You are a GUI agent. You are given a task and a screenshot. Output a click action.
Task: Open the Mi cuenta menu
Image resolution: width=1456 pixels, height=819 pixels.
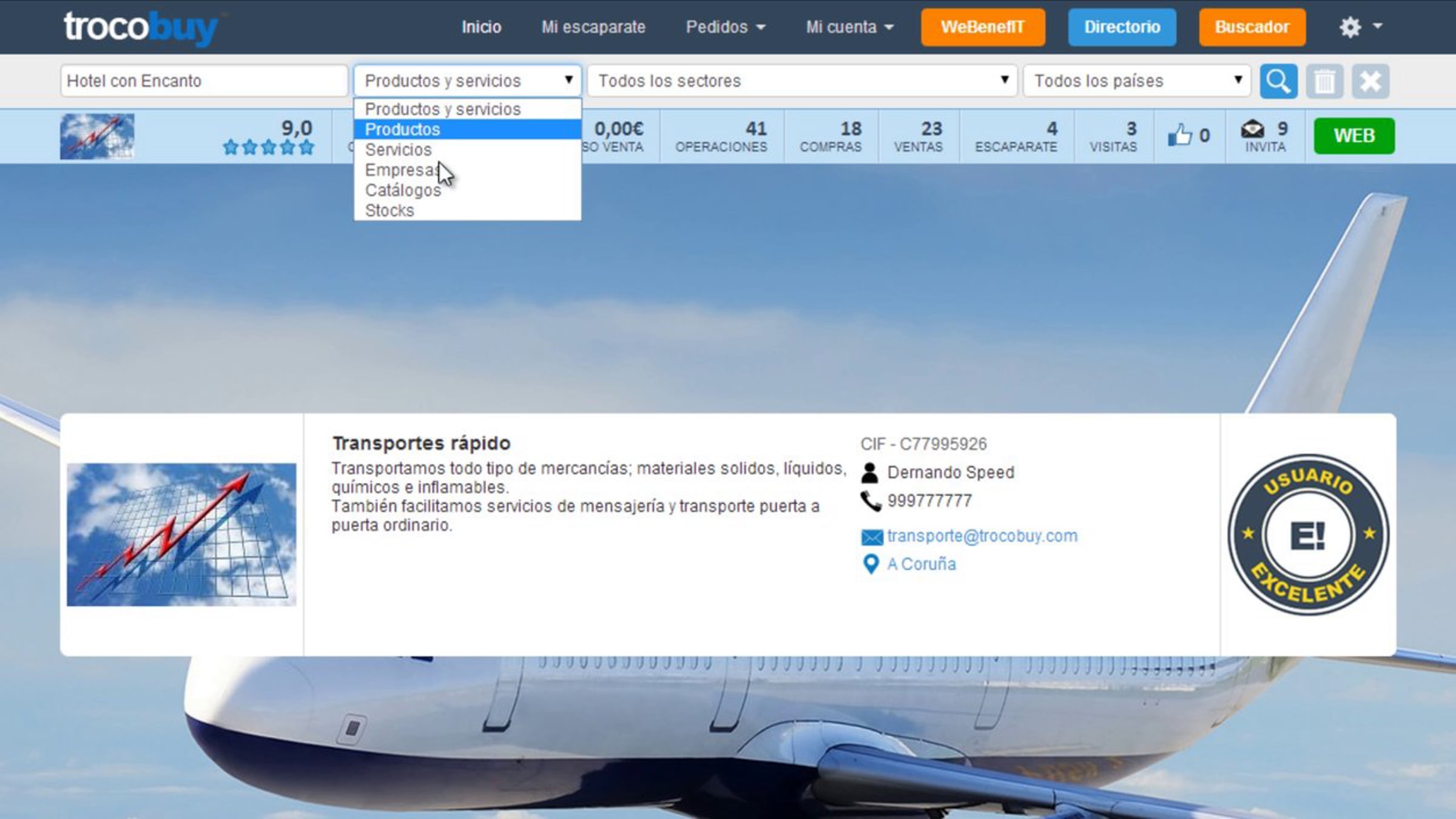click(x=849, y=27)
